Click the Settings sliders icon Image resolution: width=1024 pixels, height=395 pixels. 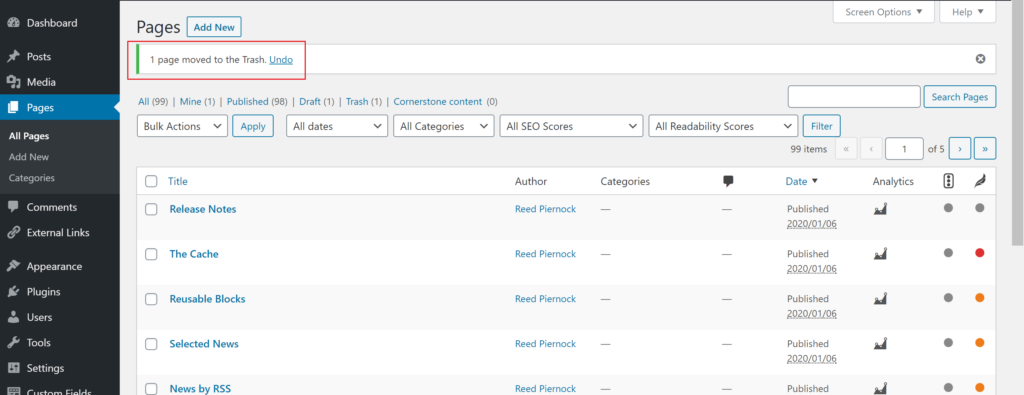tap(13, 368)
